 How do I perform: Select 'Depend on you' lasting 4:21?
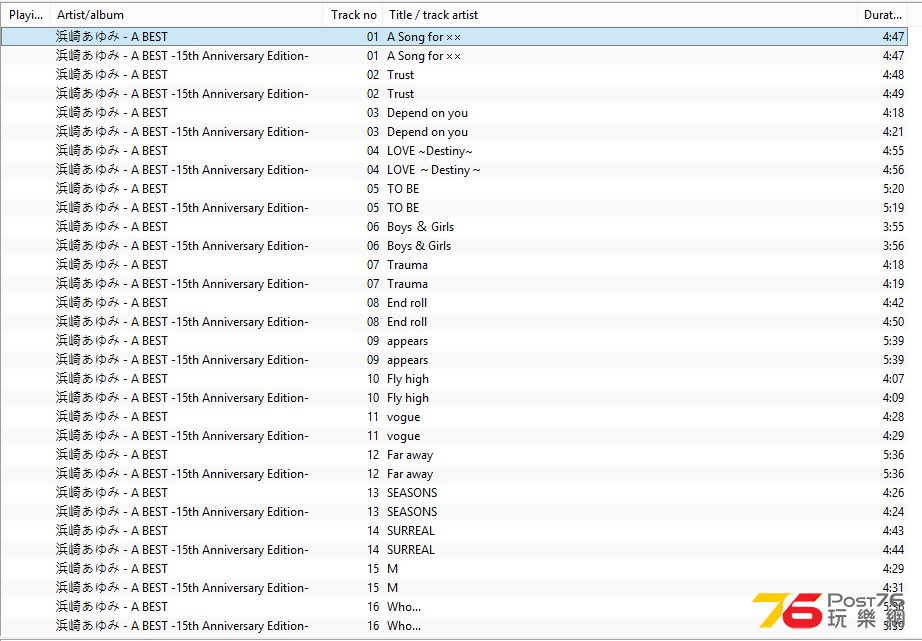tap(427, 132)
